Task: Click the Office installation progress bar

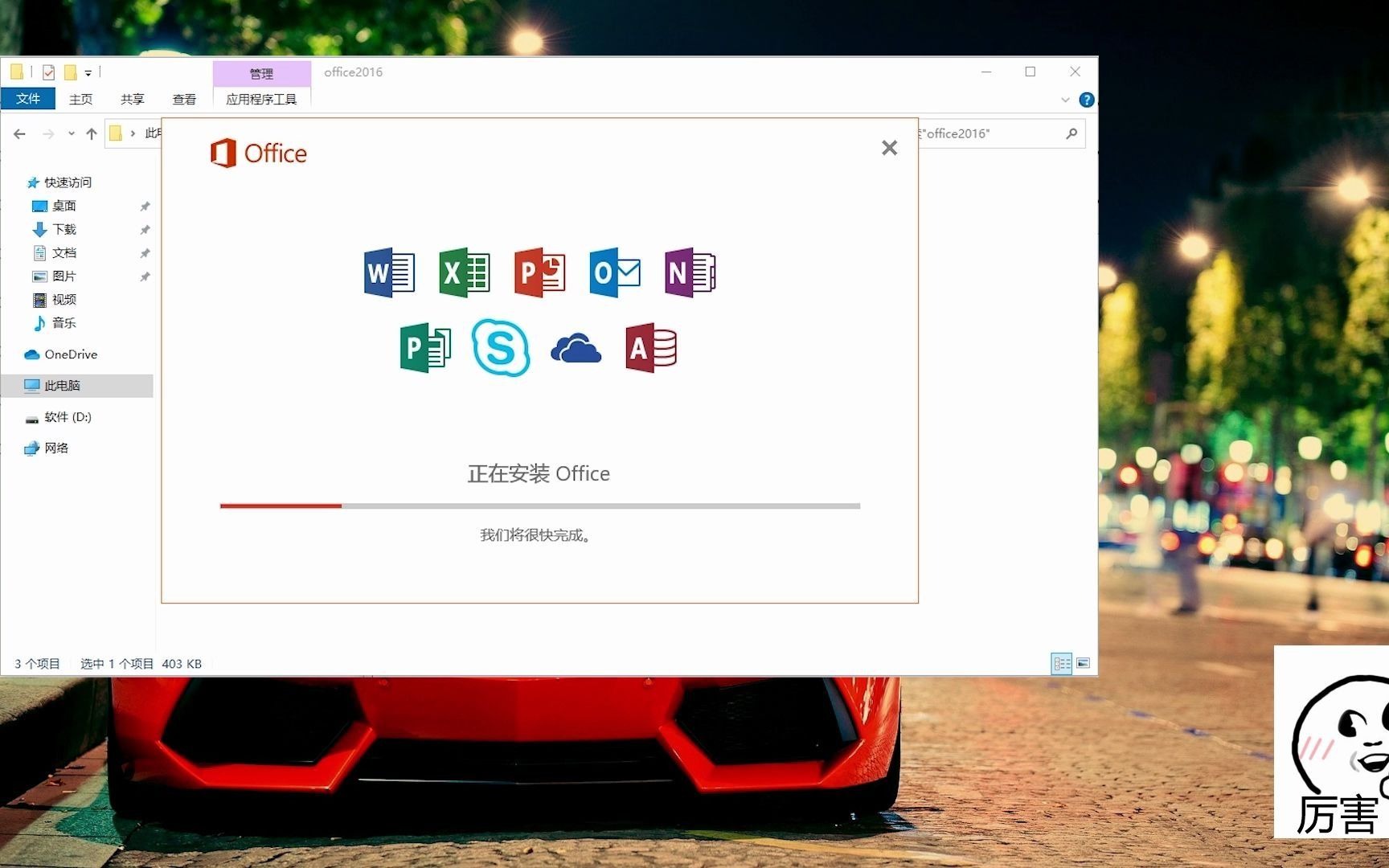Action: (x=540, y=506)
